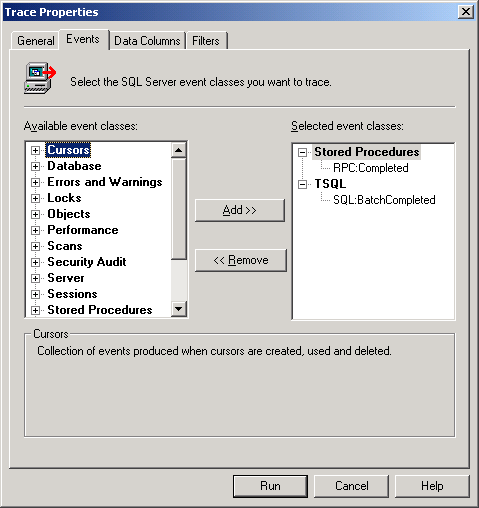
Task: Run the trace
Action: point(270,486)
